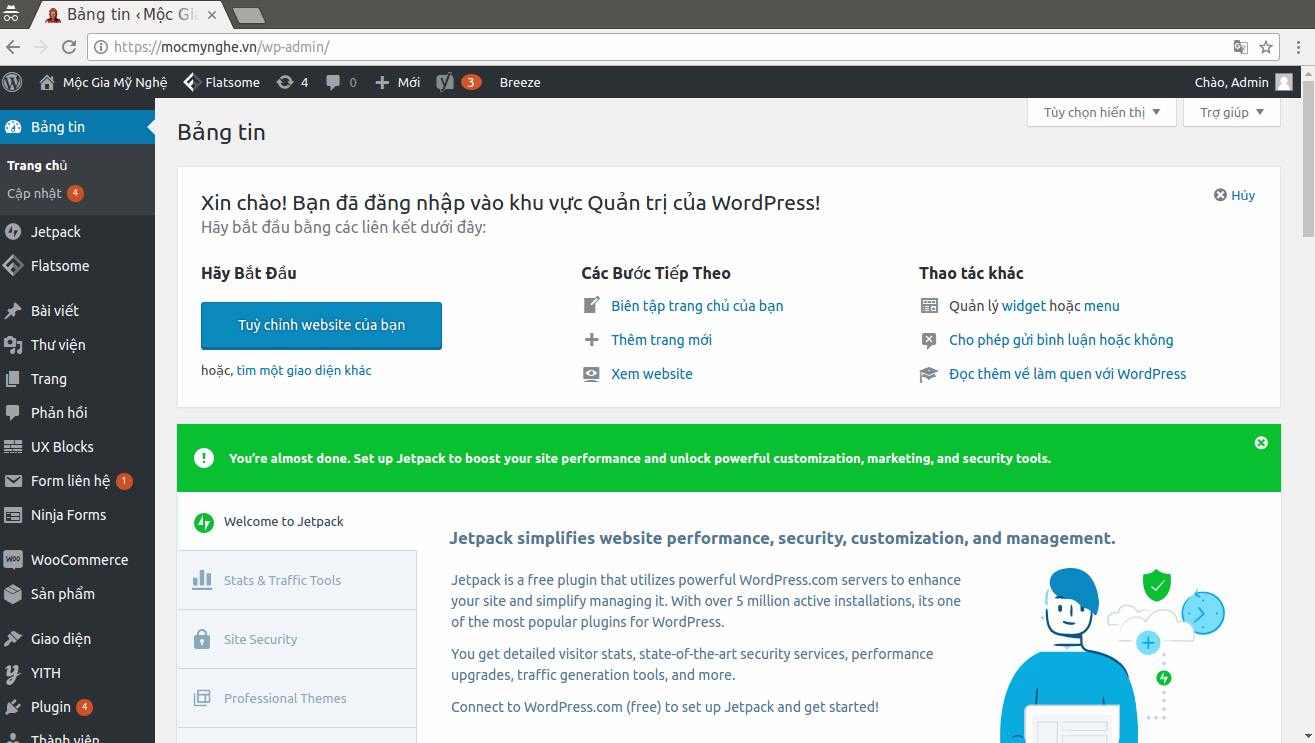Click the vertical page scrollbar
Viewport: 1315px width, 743px height.
[1307, 160]
